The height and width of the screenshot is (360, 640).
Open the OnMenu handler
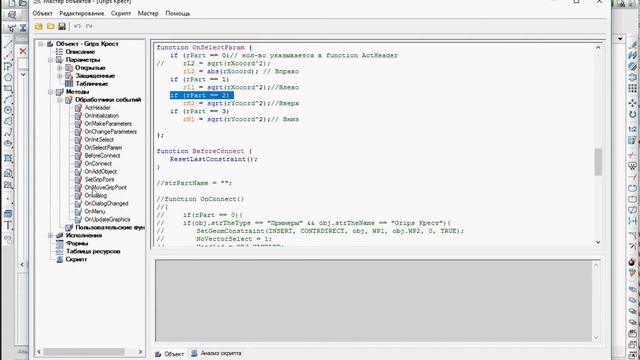(95, 211)
